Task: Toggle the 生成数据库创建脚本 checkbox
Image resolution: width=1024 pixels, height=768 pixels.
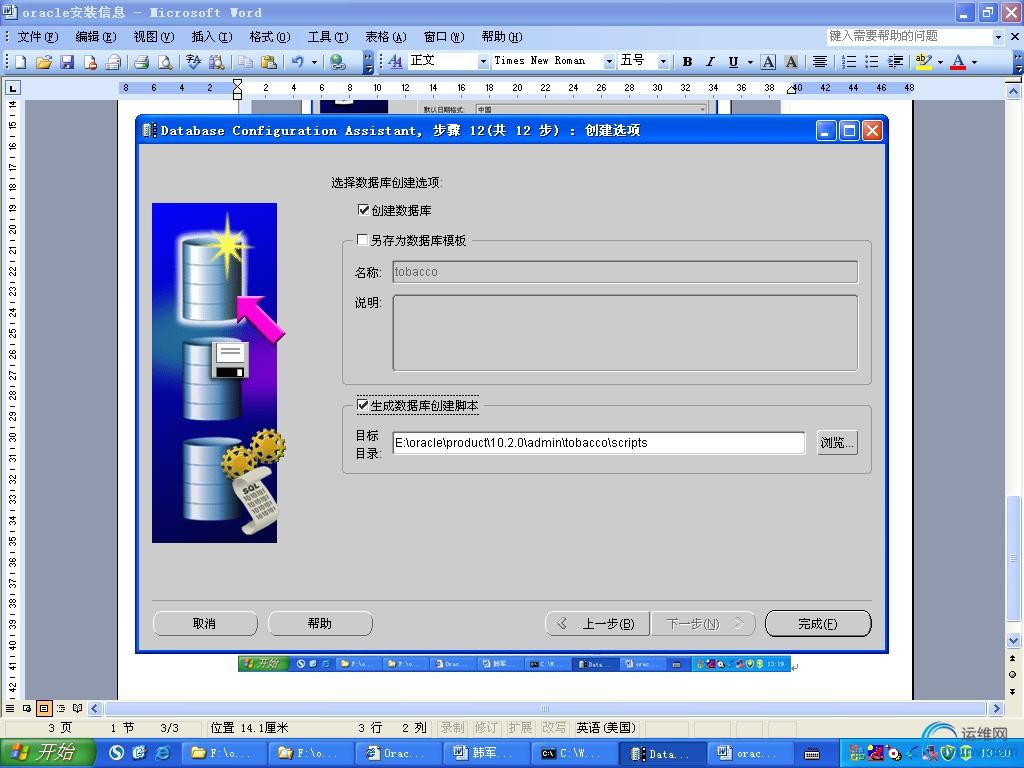Action: (x=362, y=405)
